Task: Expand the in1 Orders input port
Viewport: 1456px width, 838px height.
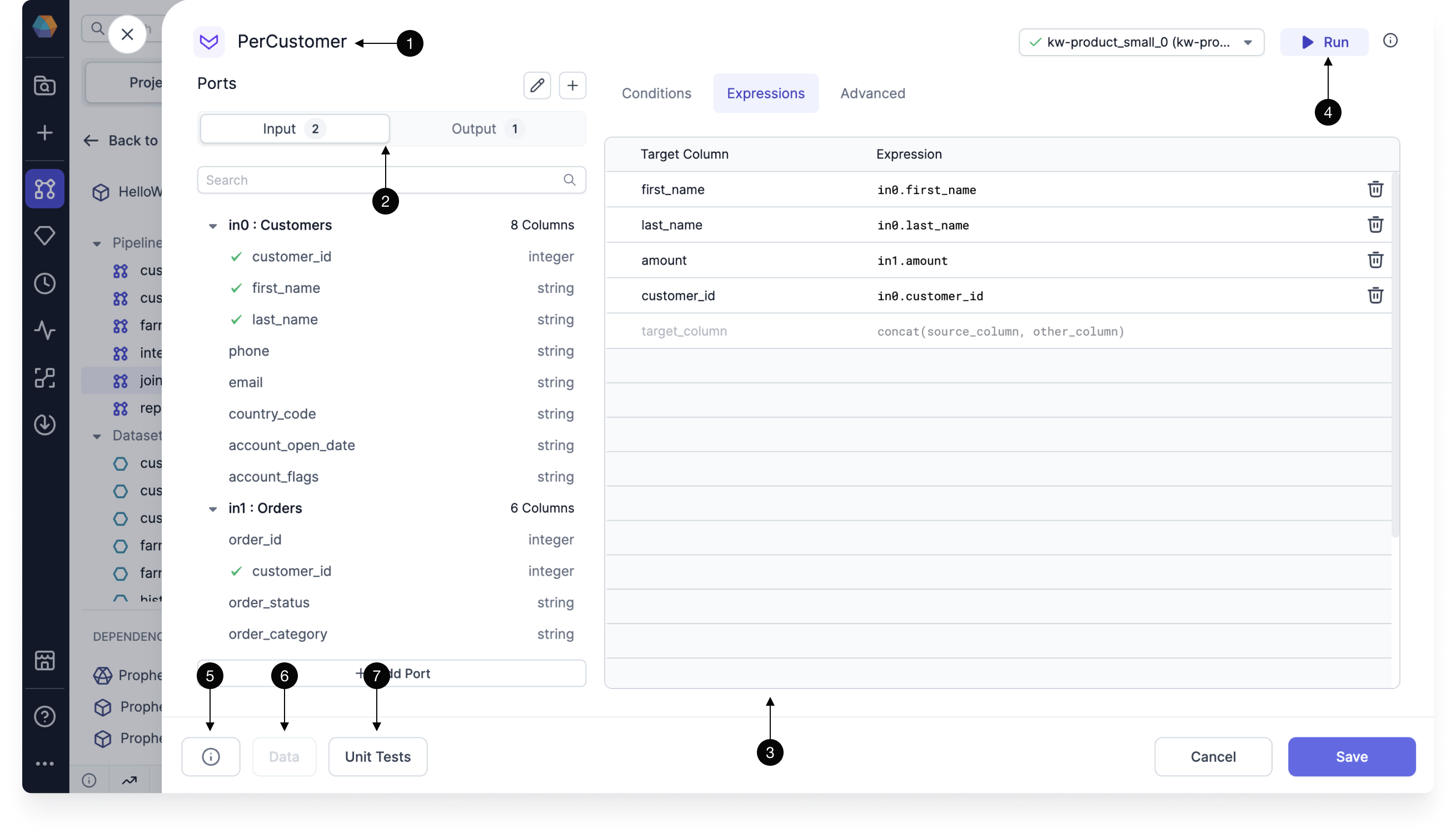Action: (213, 508)
